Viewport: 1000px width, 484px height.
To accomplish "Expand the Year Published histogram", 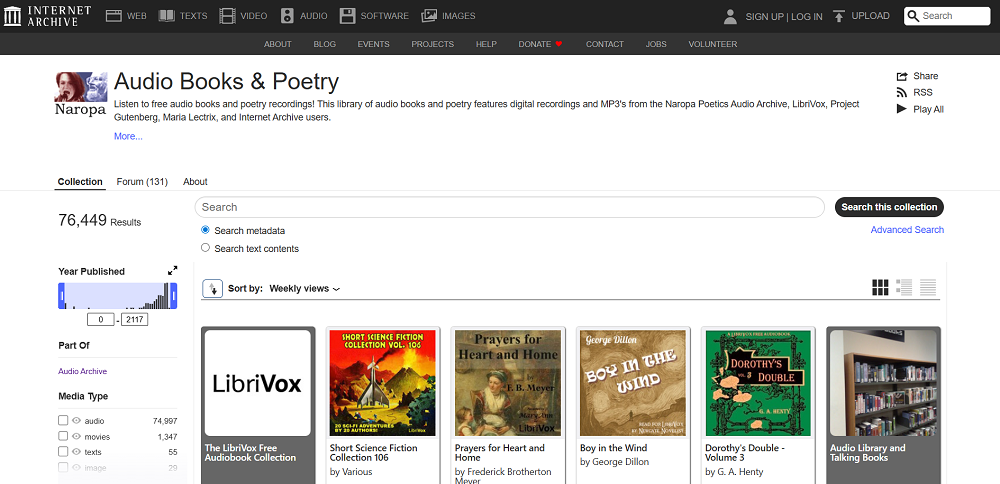I will (x=172, y=270).
